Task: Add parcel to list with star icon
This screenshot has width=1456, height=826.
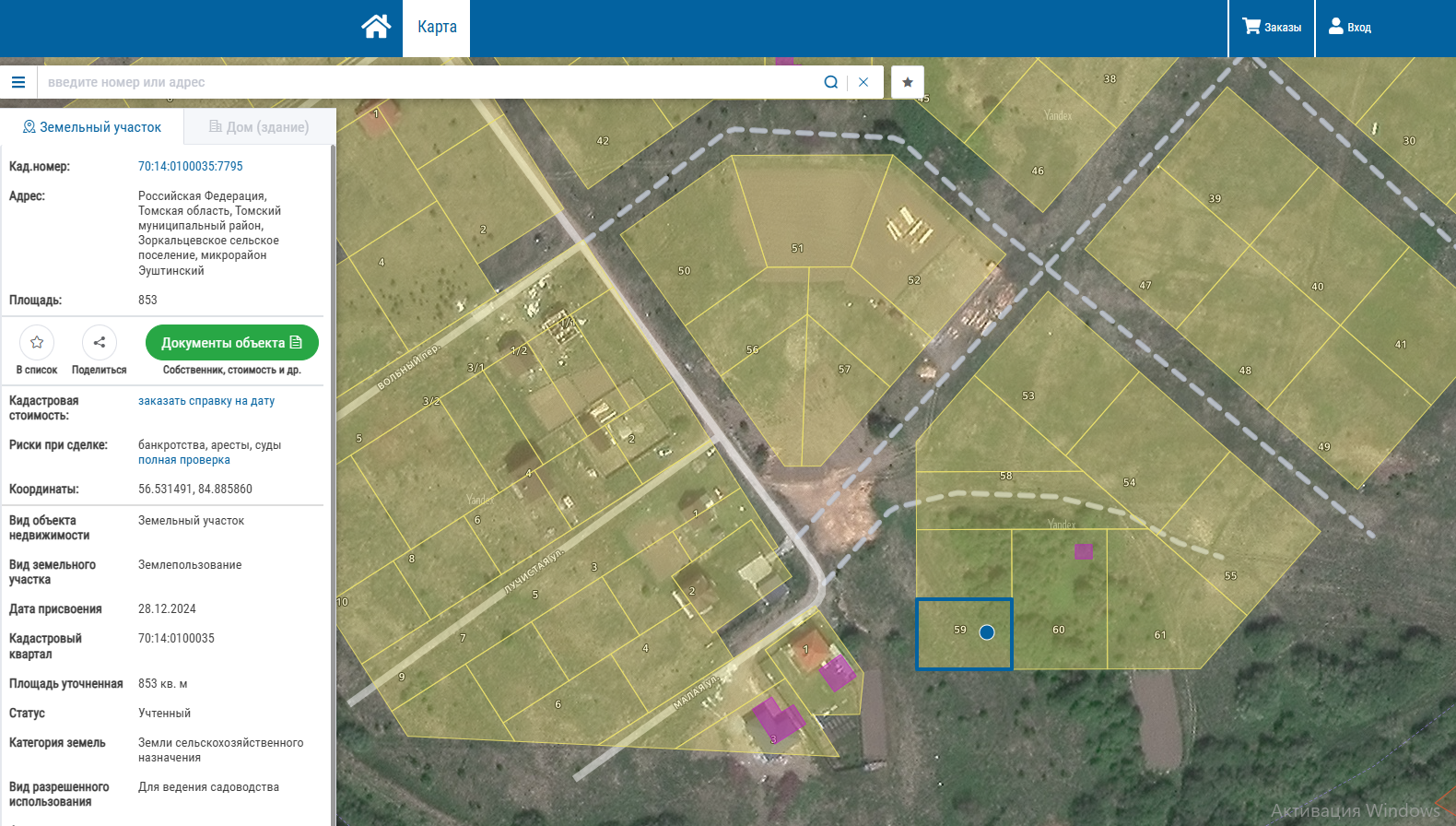Action: coord(37,343)
